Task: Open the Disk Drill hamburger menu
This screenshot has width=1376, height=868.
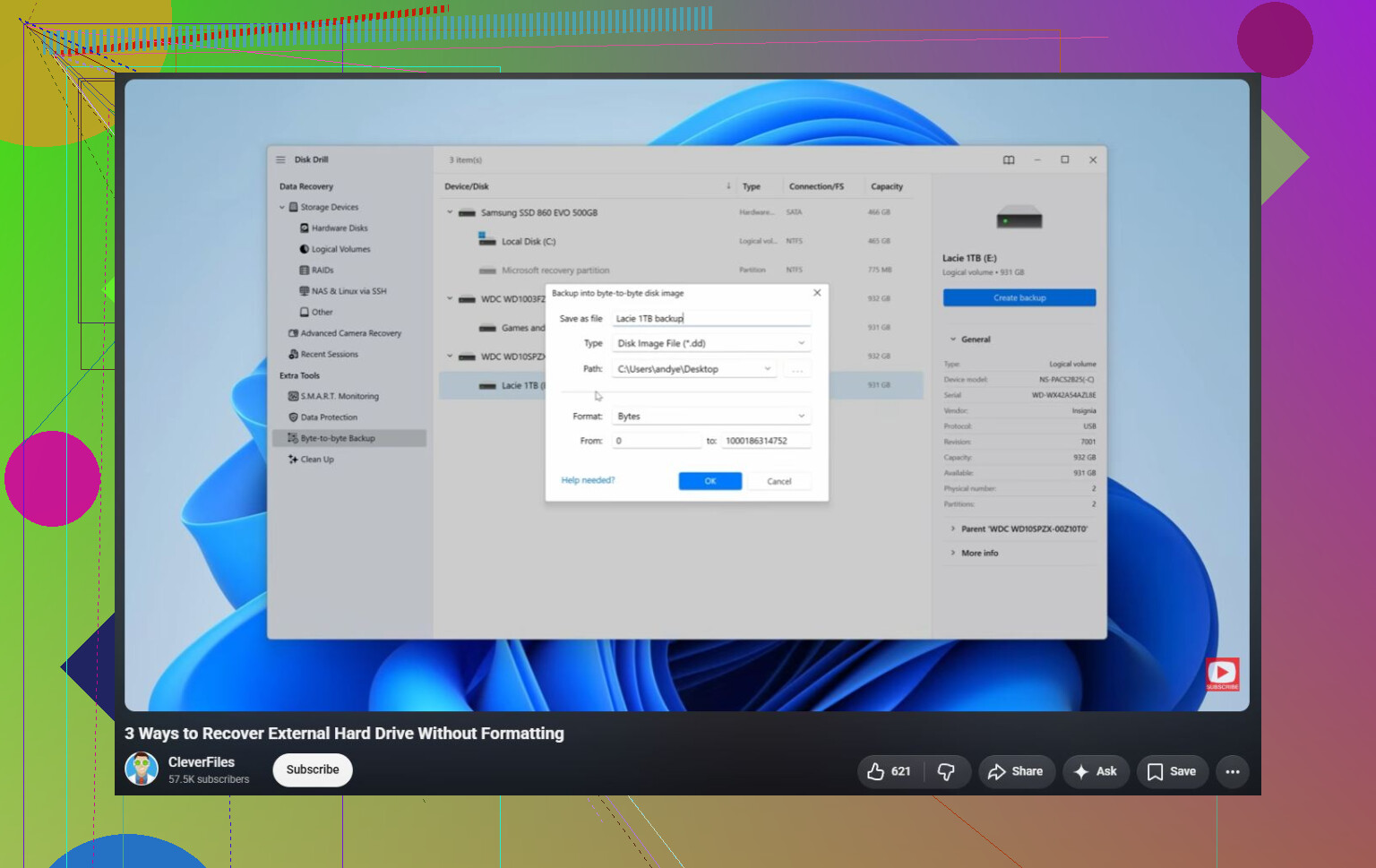Action: coord(280,159)
